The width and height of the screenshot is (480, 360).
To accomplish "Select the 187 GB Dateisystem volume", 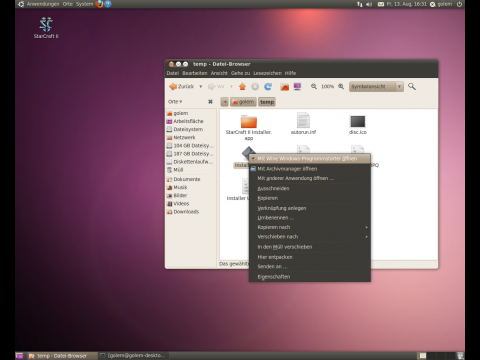I will pos(191,154).
